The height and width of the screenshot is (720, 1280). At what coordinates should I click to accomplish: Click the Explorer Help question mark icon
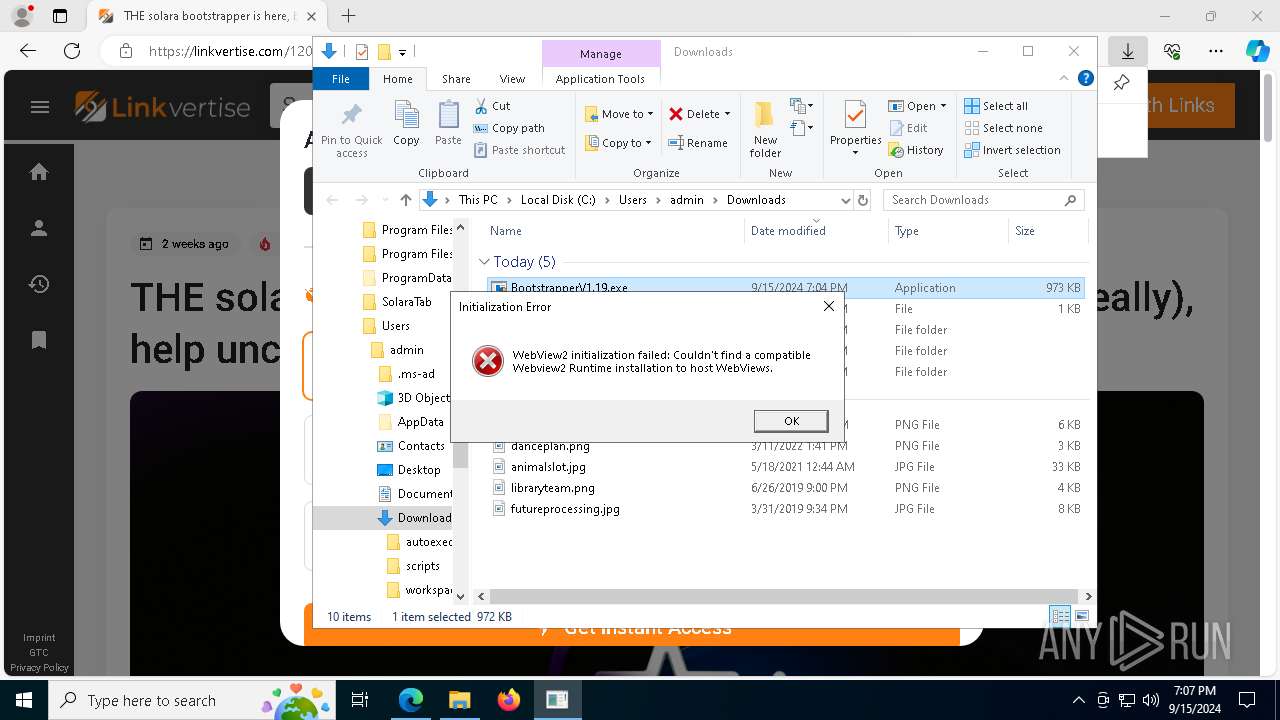pos(1085,78)
